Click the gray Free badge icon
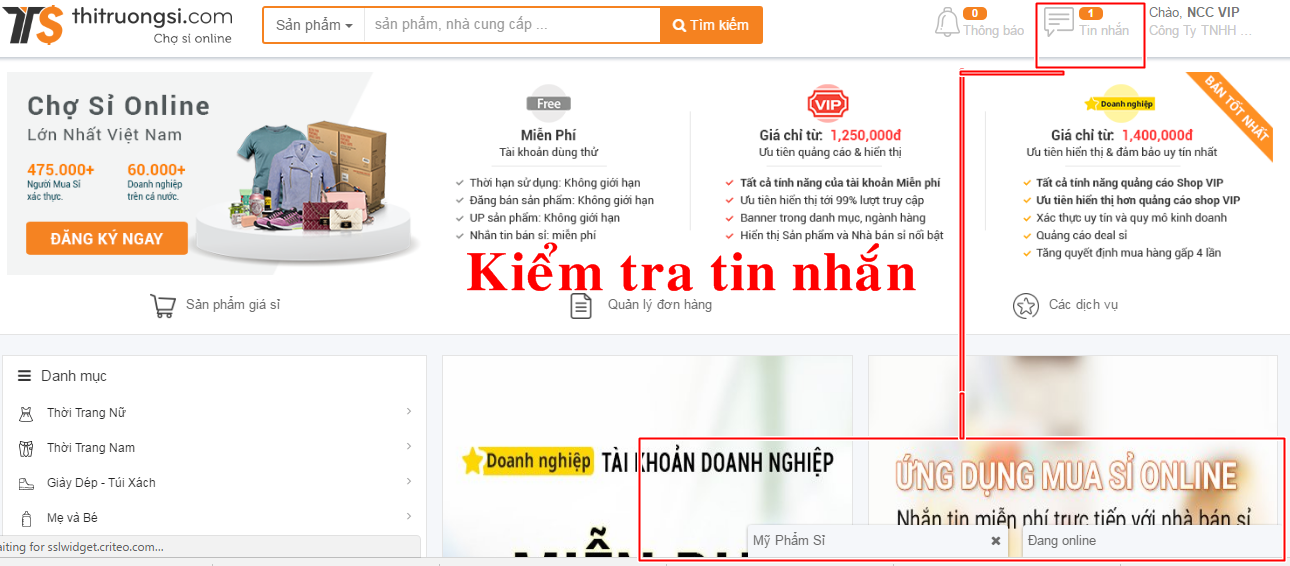The image size is (1290, 566). point(548,103)
